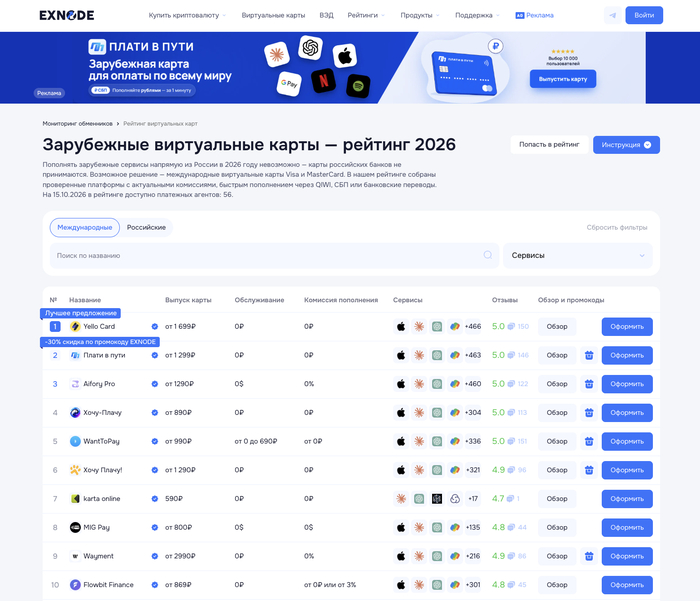Click verified badge next to MIG Pay

pos(154,527)
